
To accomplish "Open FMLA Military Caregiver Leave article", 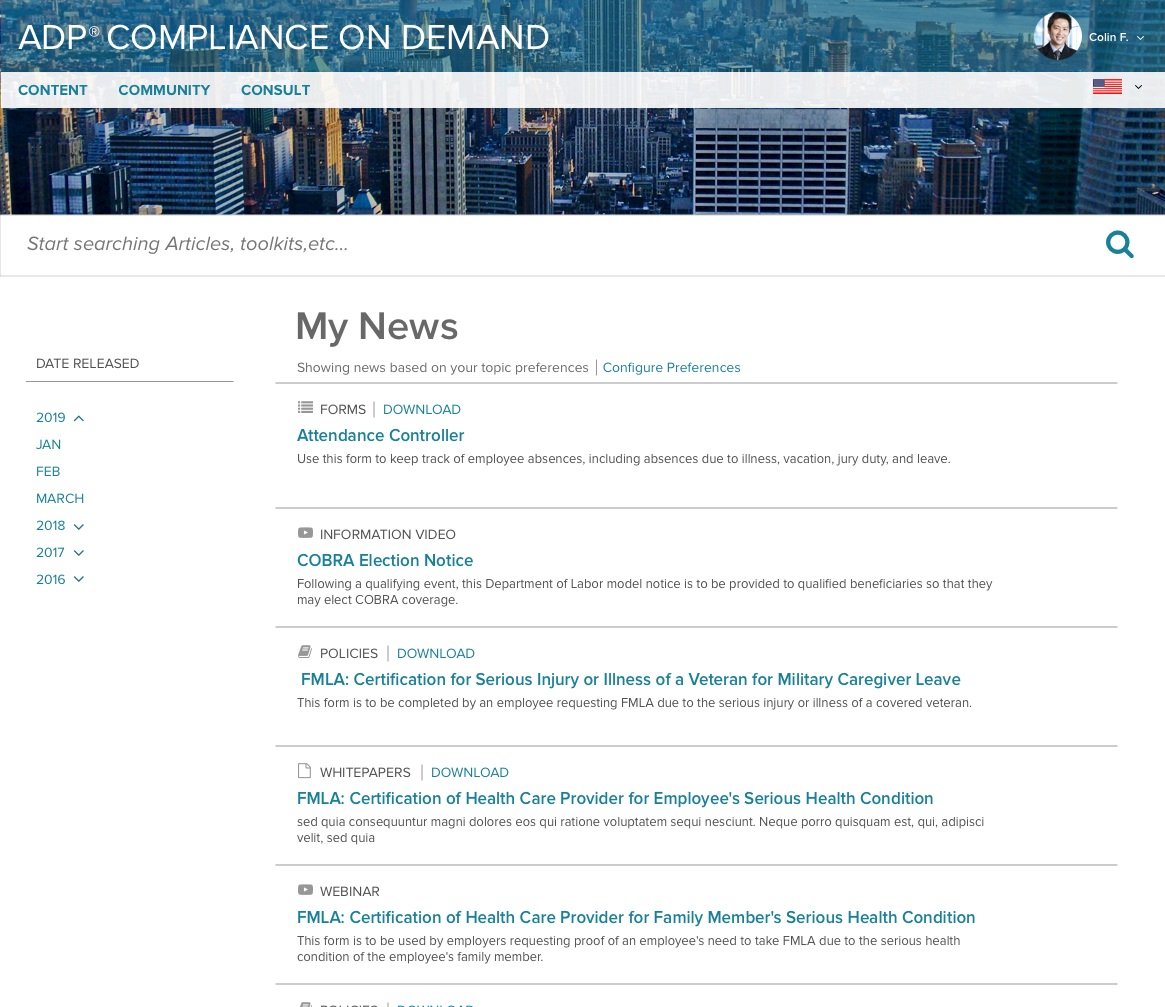I will (631, 679).
